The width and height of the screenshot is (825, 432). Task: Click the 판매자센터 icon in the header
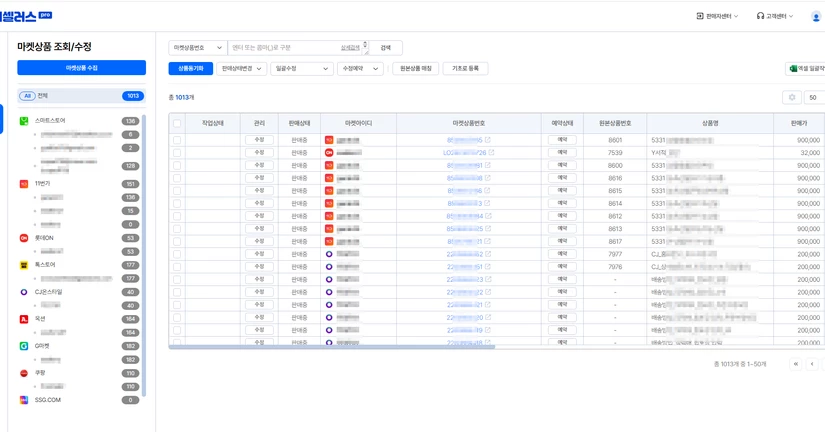tap(700, 16)
